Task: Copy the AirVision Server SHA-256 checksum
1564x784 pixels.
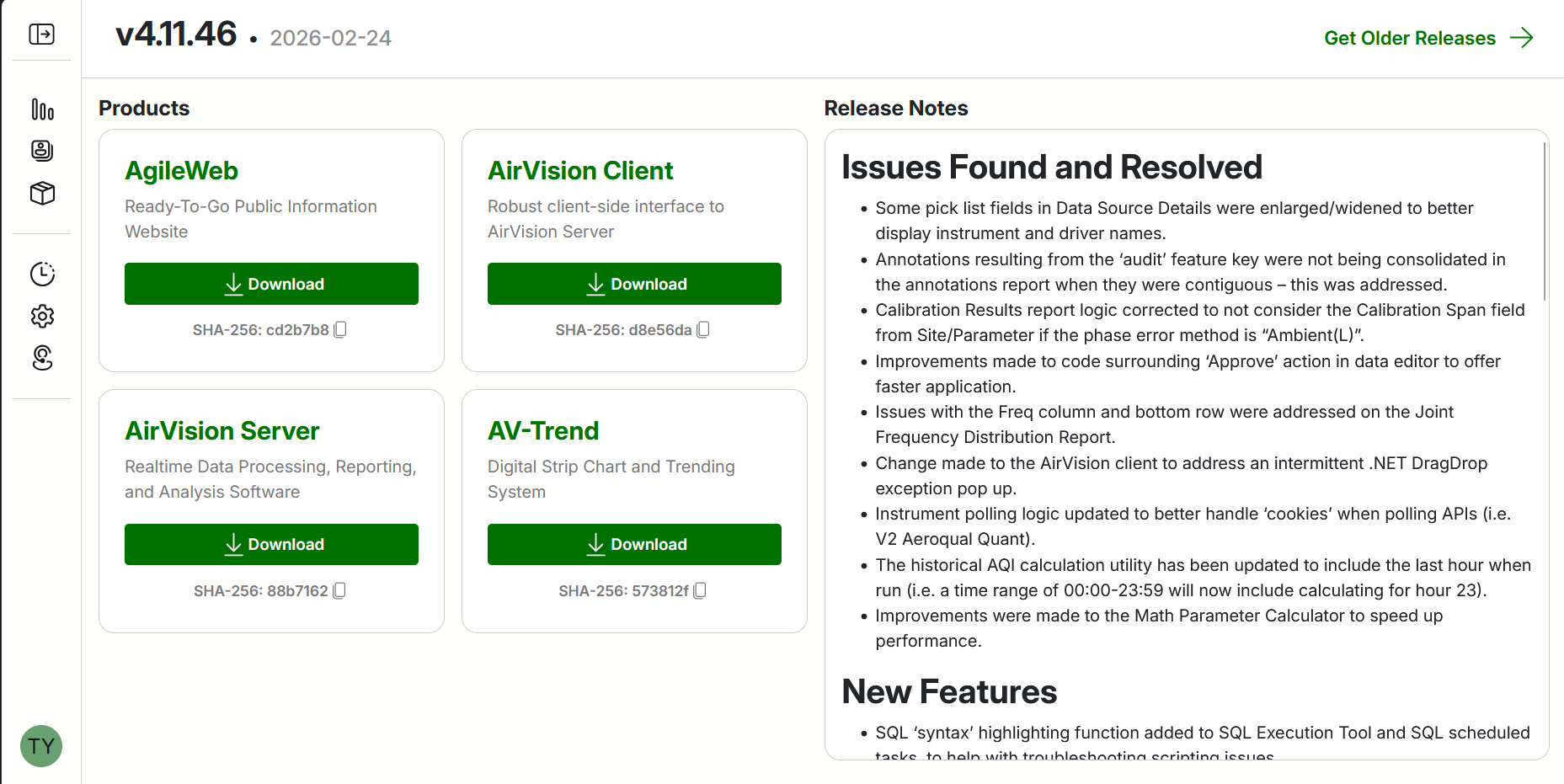Action: (x=339, y=590)
